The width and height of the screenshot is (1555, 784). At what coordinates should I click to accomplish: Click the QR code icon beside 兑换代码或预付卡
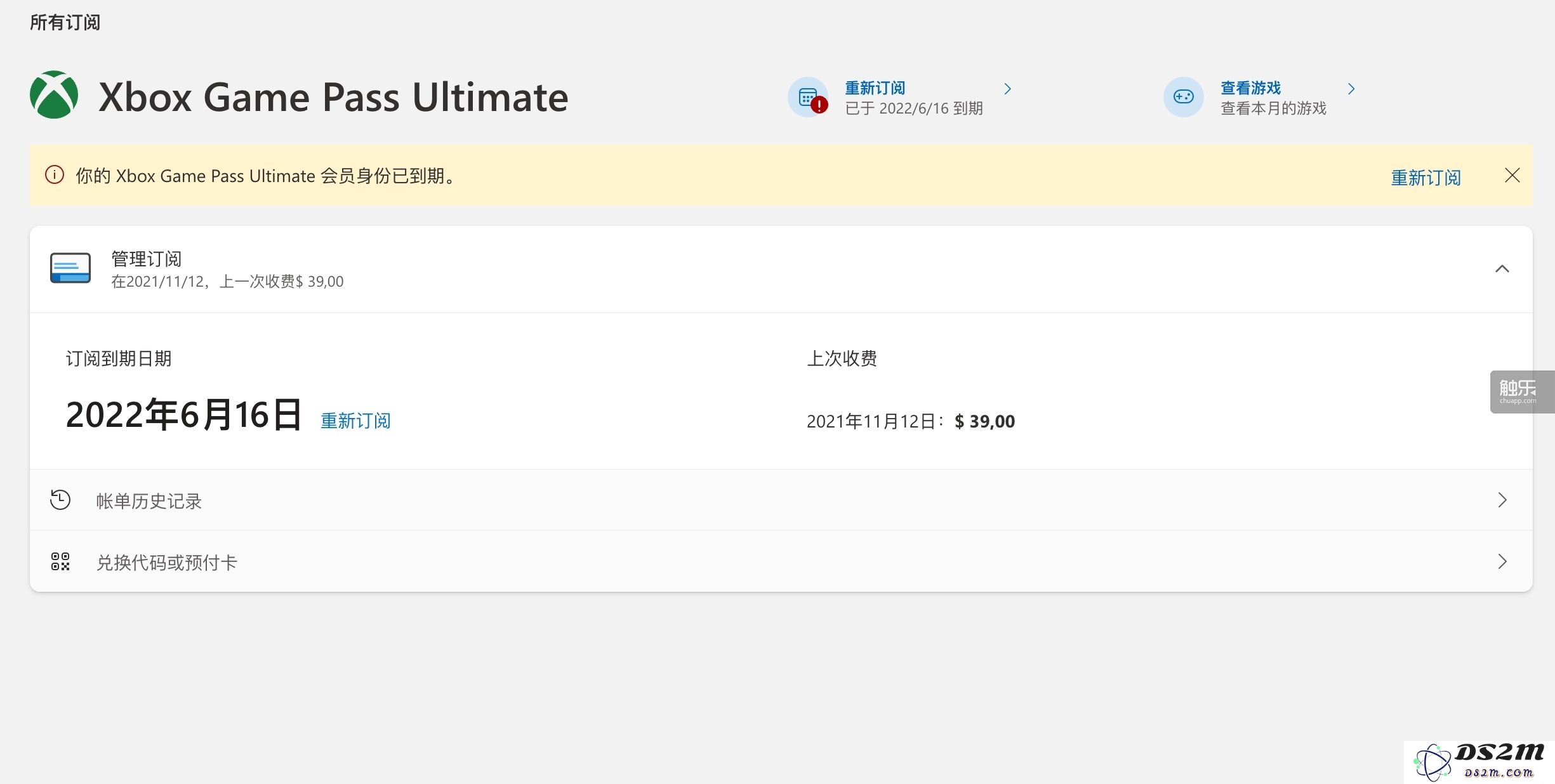click(x=60, y=561)
